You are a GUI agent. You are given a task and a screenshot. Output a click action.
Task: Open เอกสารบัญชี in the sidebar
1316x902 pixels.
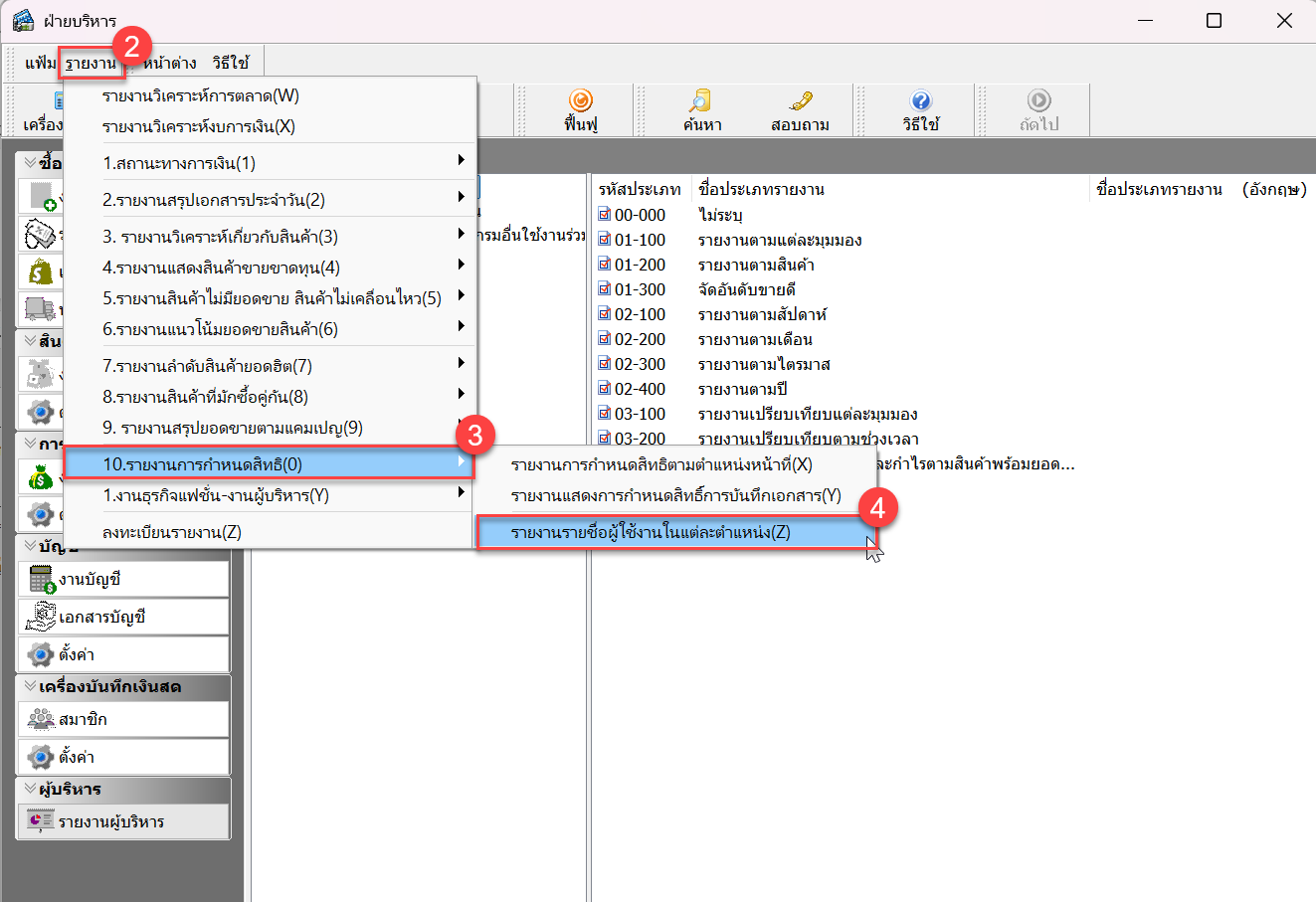coord(123,618)
